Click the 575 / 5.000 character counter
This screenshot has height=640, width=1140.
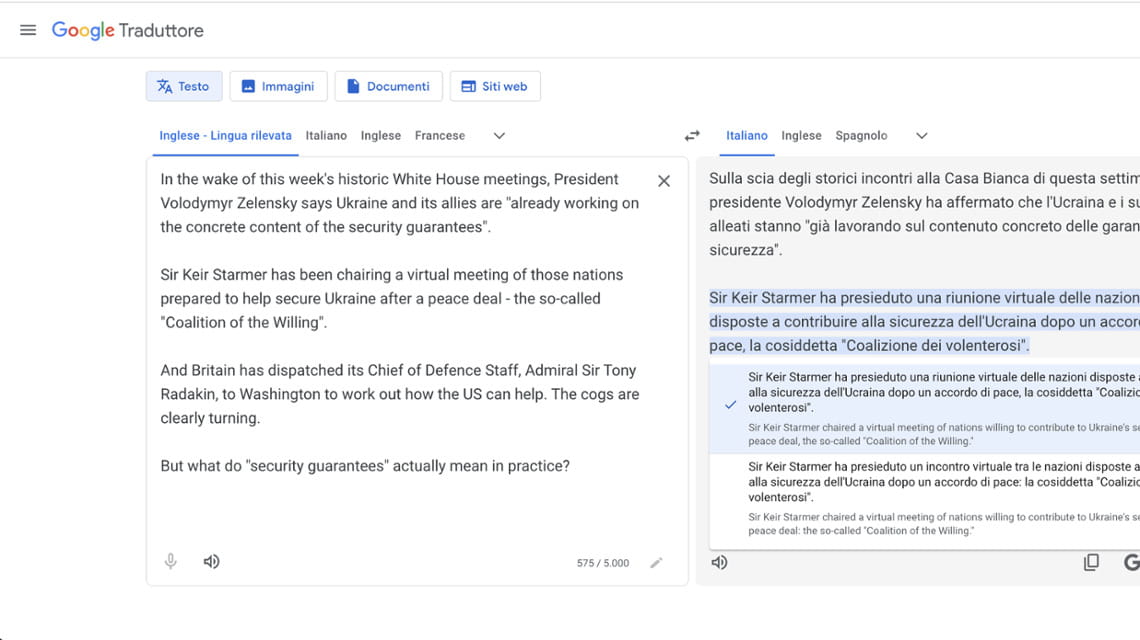point(603,563)
